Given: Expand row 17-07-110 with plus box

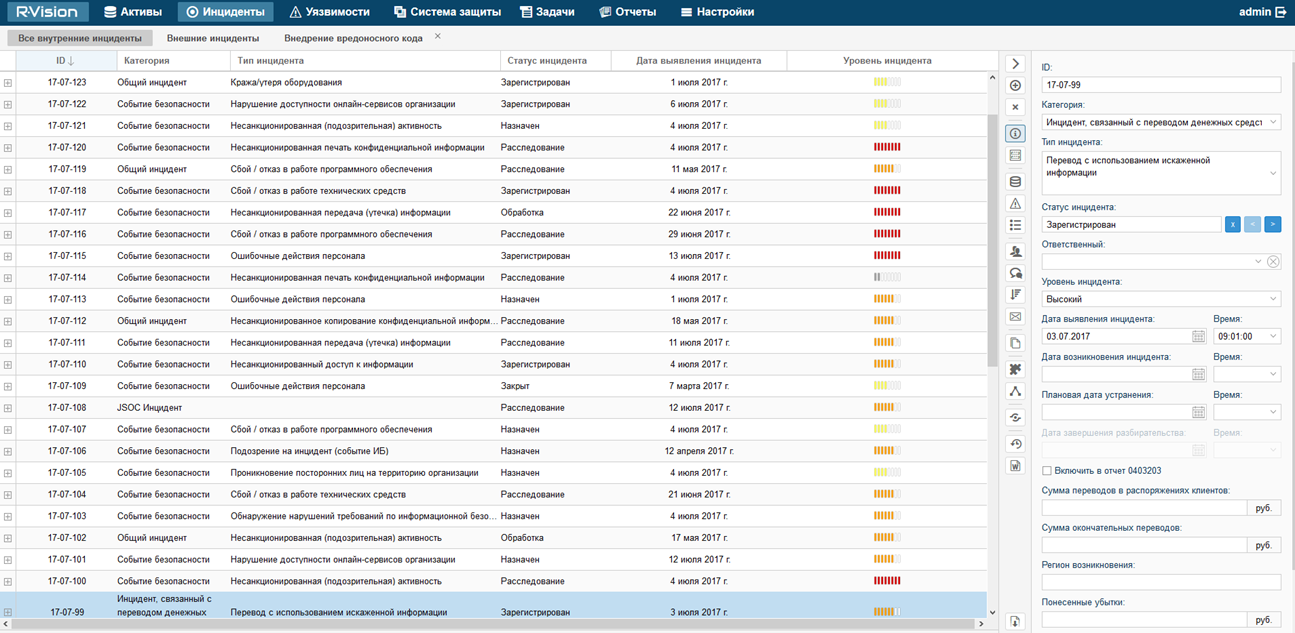Looking at the screenshot, I should pos(8,365).
